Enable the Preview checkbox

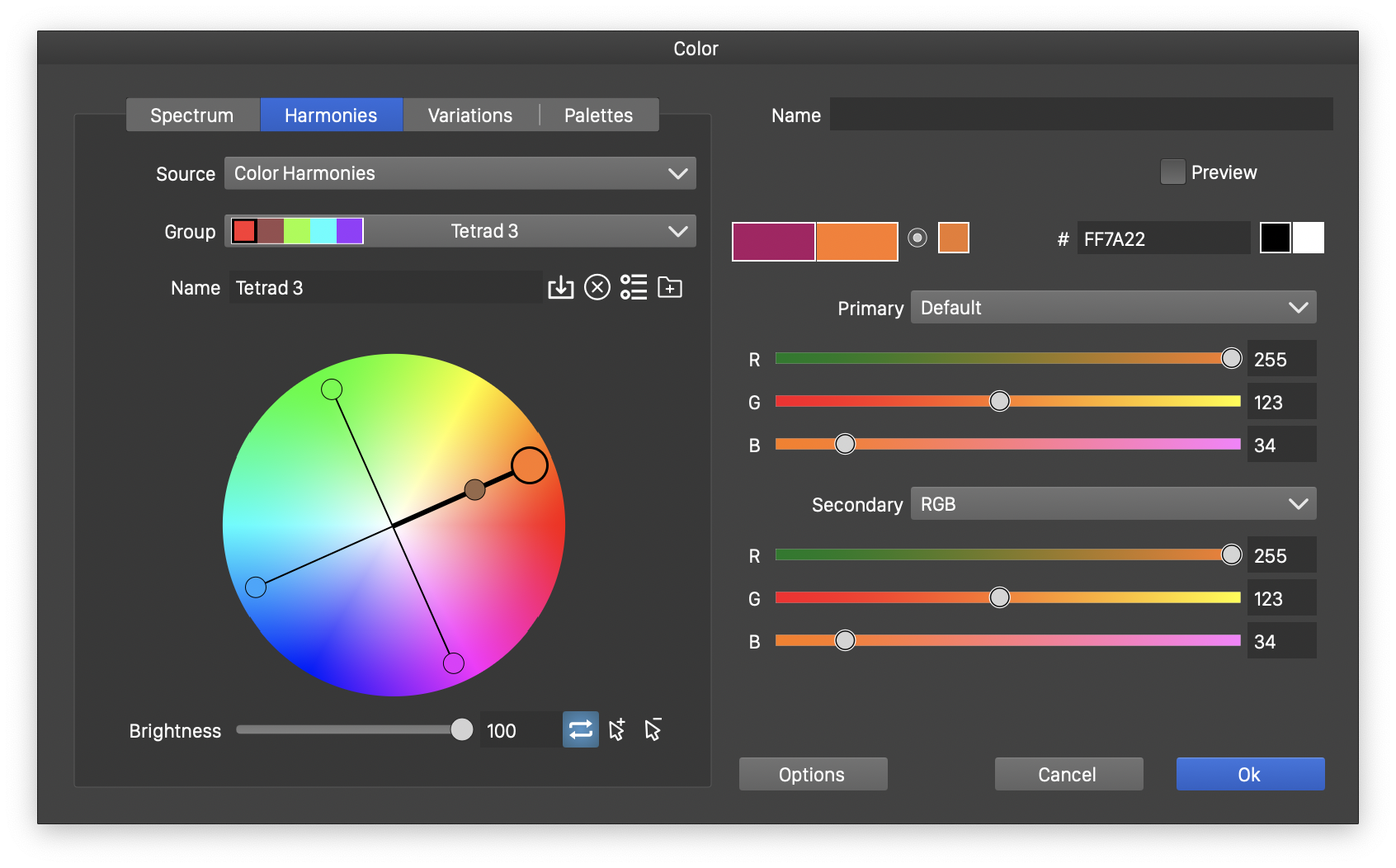[1172, 172]
